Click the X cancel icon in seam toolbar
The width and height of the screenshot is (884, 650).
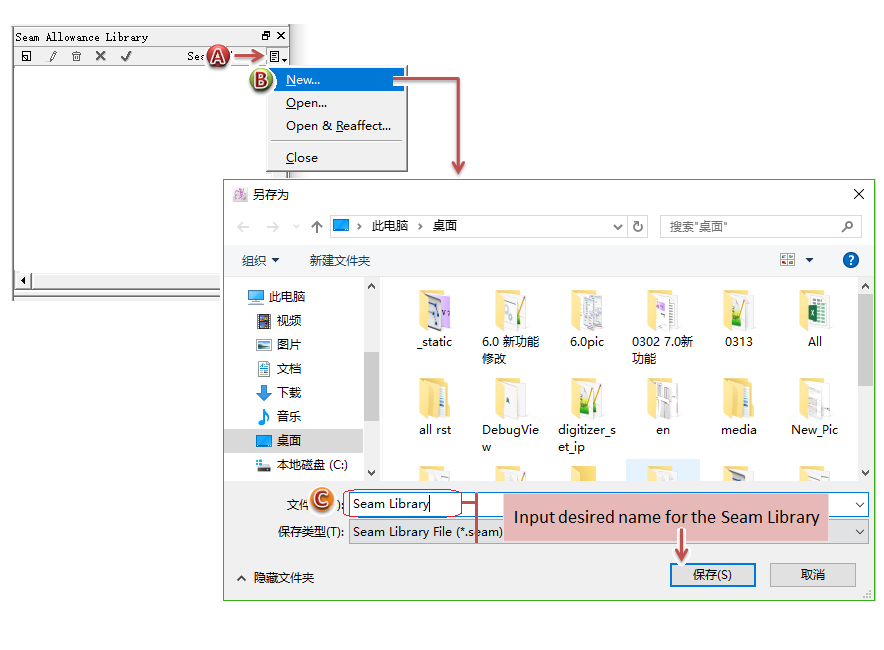pyautogui.click(x=101, y=57)
